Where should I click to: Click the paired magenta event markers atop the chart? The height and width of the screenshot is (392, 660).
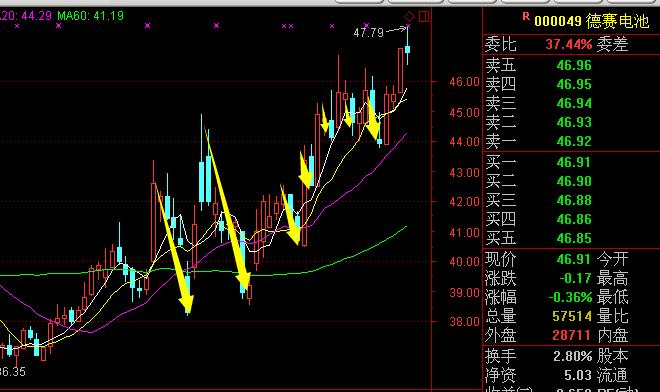[x=287, y=26]
